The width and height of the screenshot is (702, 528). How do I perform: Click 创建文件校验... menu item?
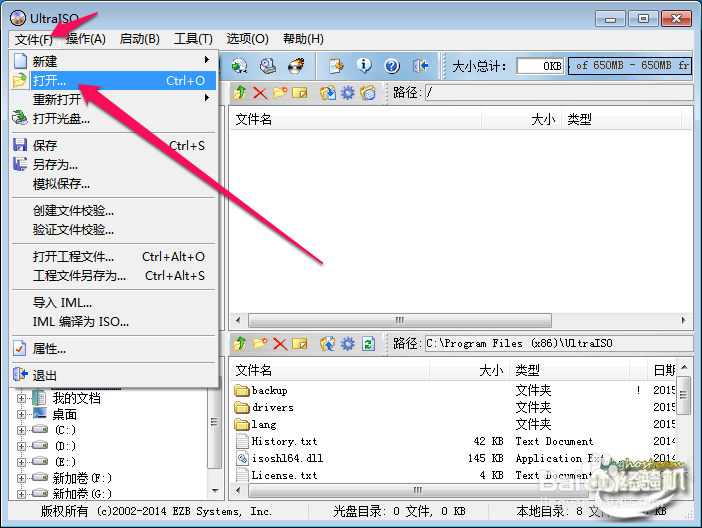click(74, 211)
